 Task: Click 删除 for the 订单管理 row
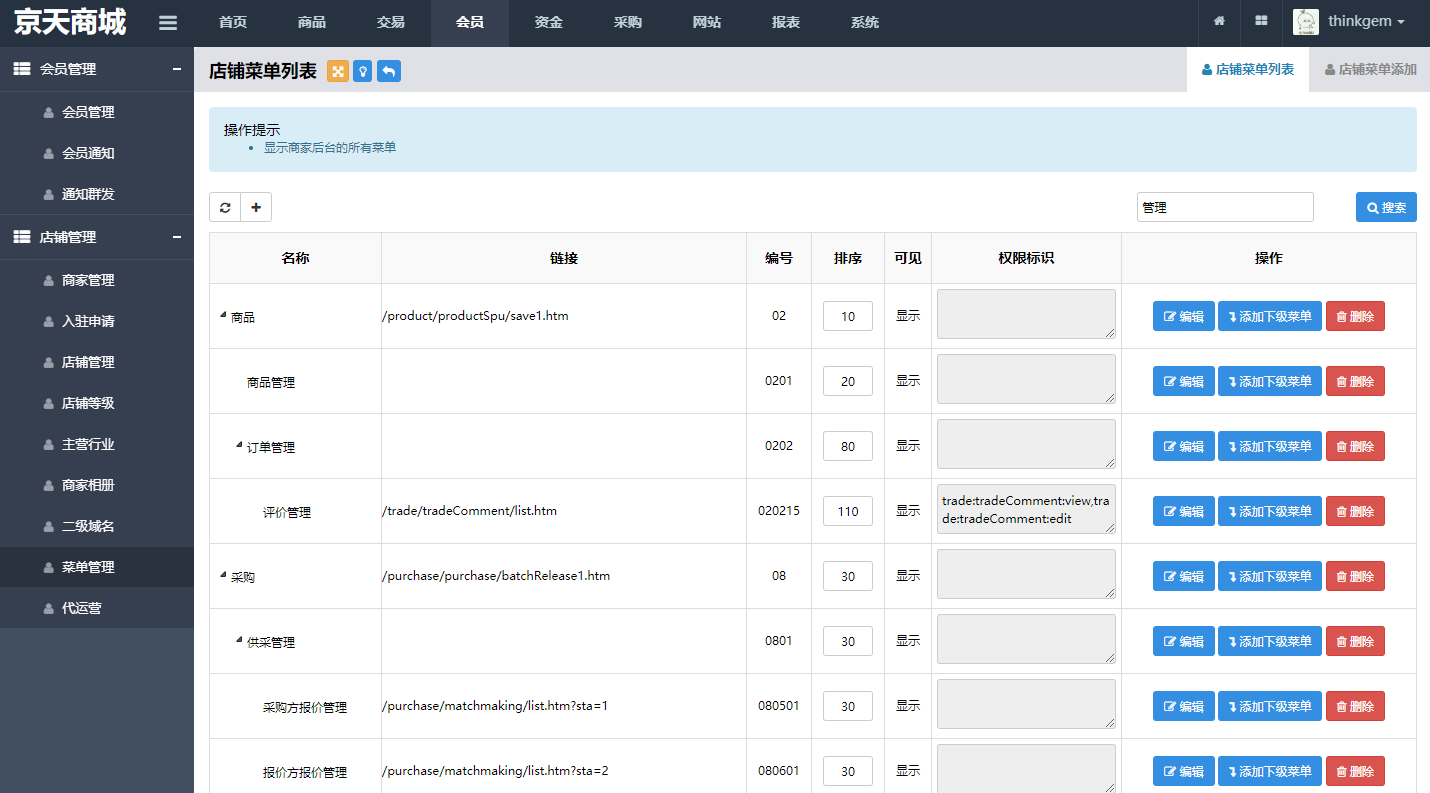(x=1355, y=446)
